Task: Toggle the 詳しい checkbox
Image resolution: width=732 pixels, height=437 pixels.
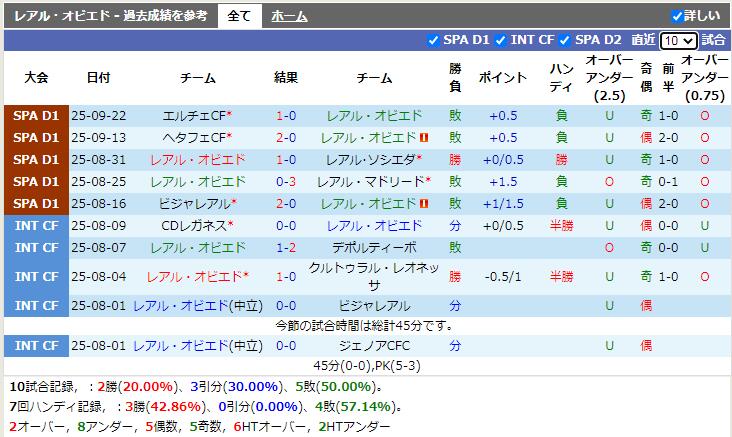Action: pos(677,16)
